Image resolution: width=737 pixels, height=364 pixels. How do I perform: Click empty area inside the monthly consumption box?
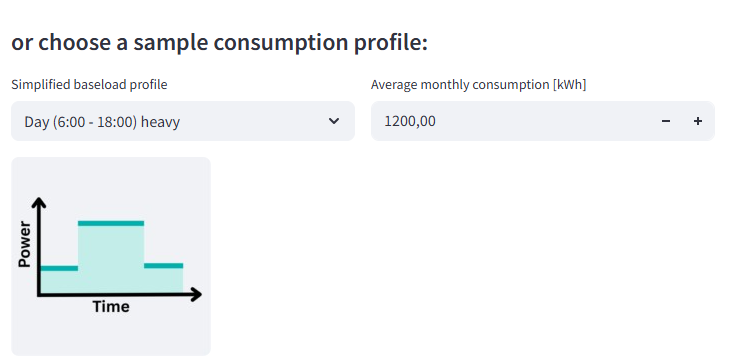click(x=541, y=121)
